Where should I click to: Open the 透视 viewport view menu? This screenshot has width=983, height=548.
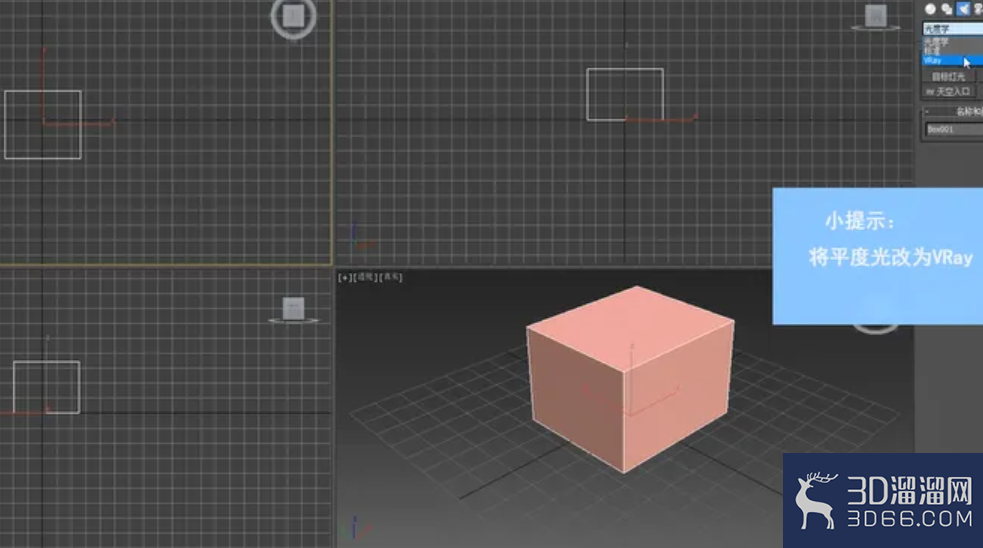pos(365,277)
